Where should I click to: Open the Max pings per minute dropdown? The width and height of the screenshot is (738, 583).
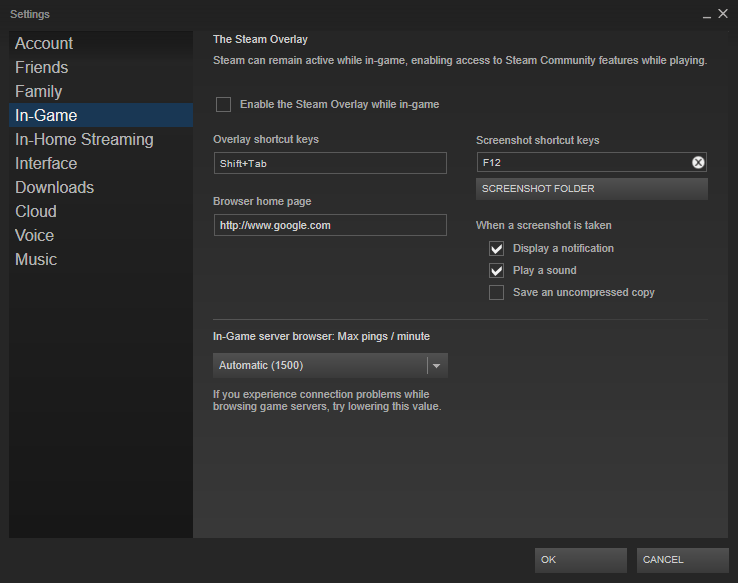pos(330,366)
